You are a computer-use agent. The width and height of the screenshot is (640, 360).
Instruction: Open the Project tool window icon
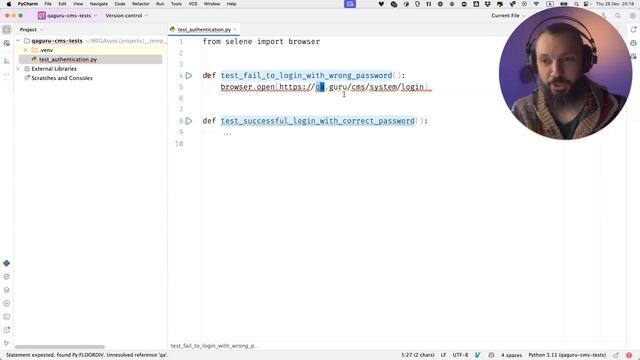(x=7, y=30)
